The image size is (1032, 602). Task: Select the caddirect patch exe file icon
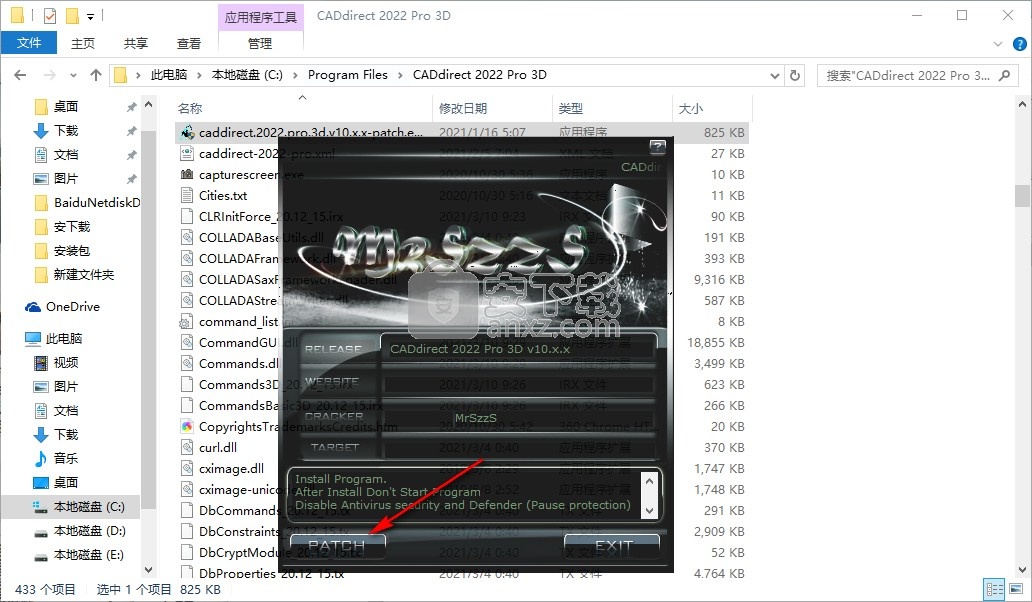(187, 132)
